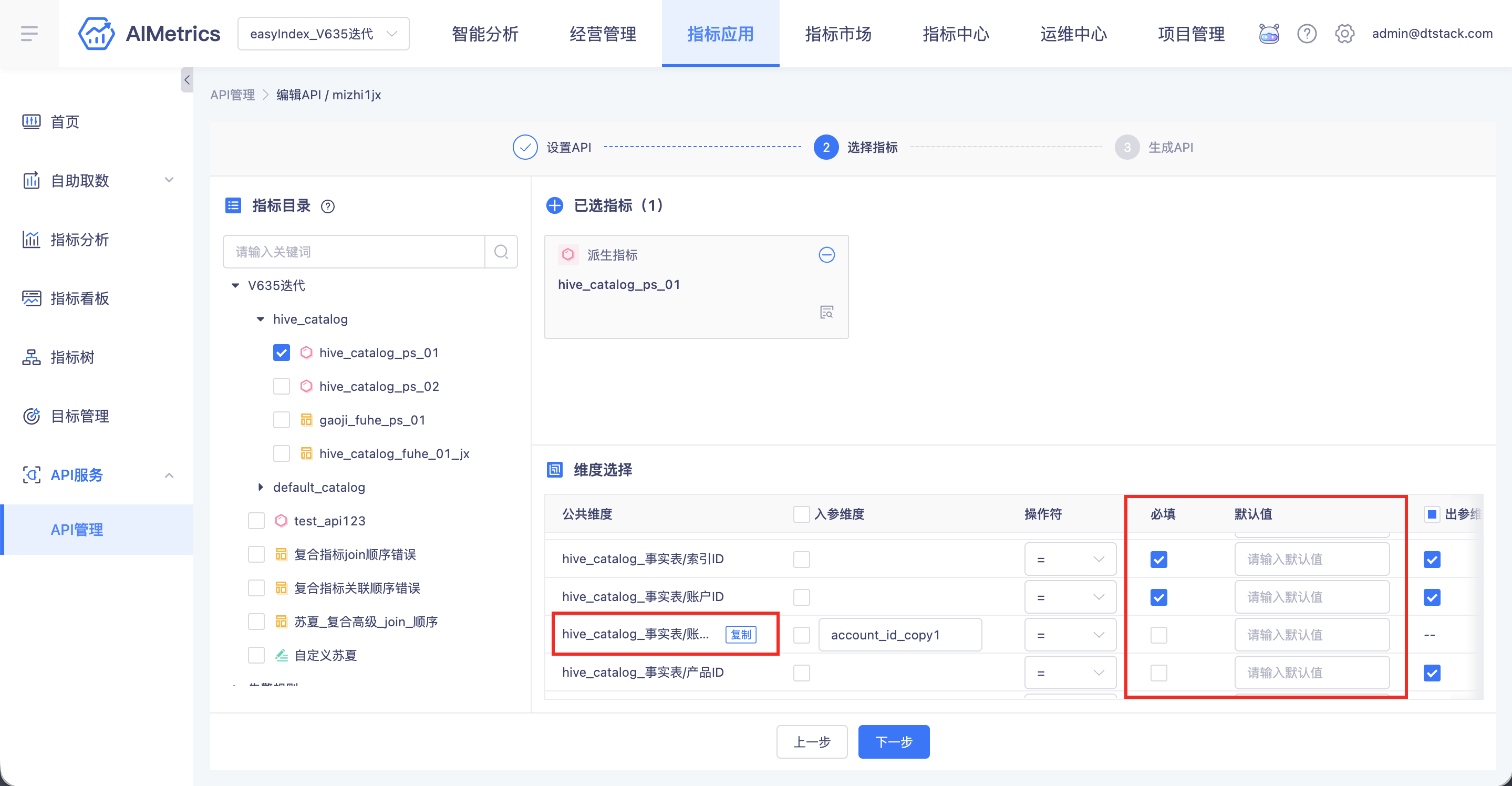Open settings gear icon in top bar
The image size is (1512, 786).
(x=1344, y=34)
